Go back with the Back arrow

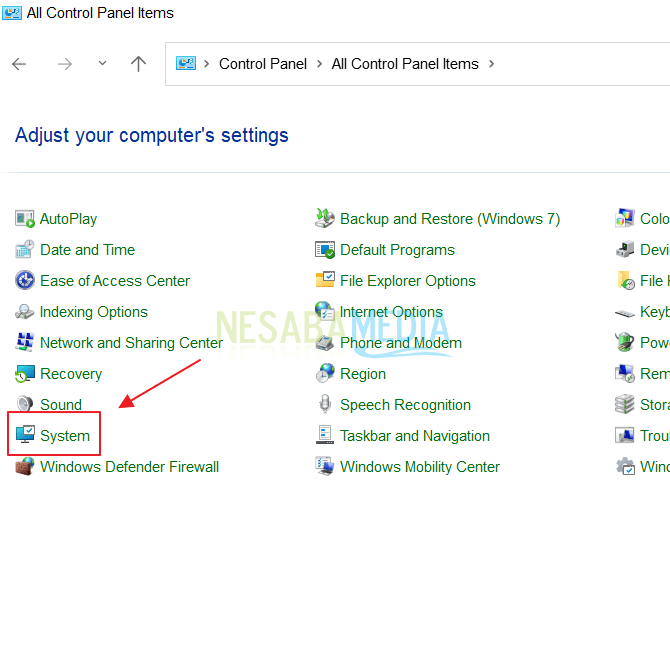19,64
